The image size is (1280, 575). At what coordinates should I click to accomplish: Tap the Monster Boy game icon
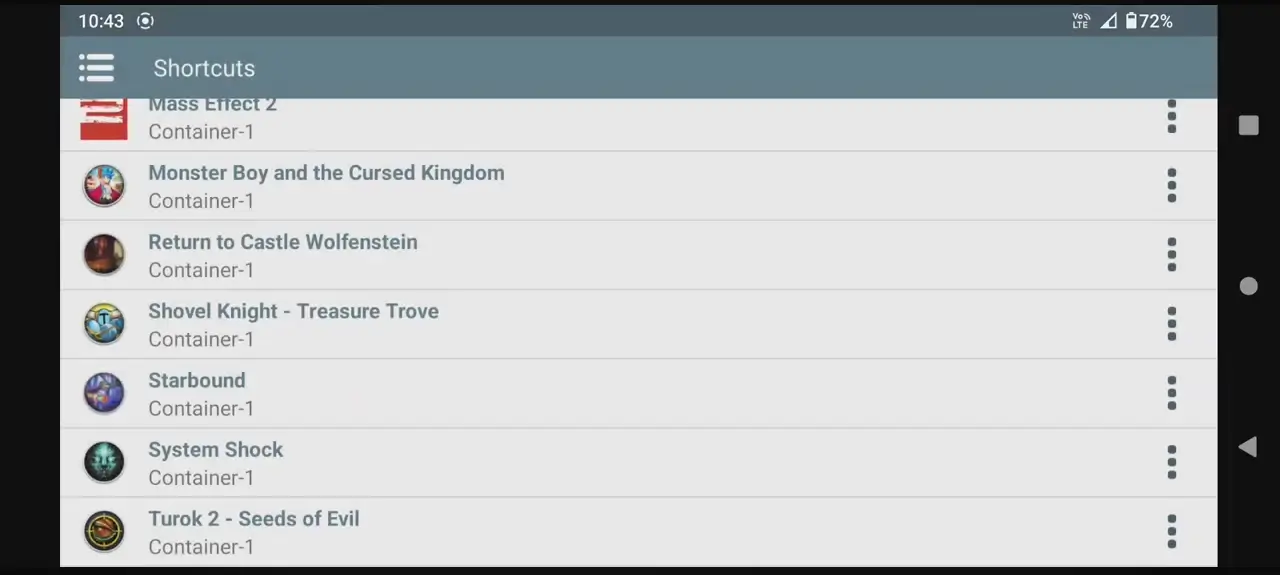pyautogui.click(x=104, y=186)
